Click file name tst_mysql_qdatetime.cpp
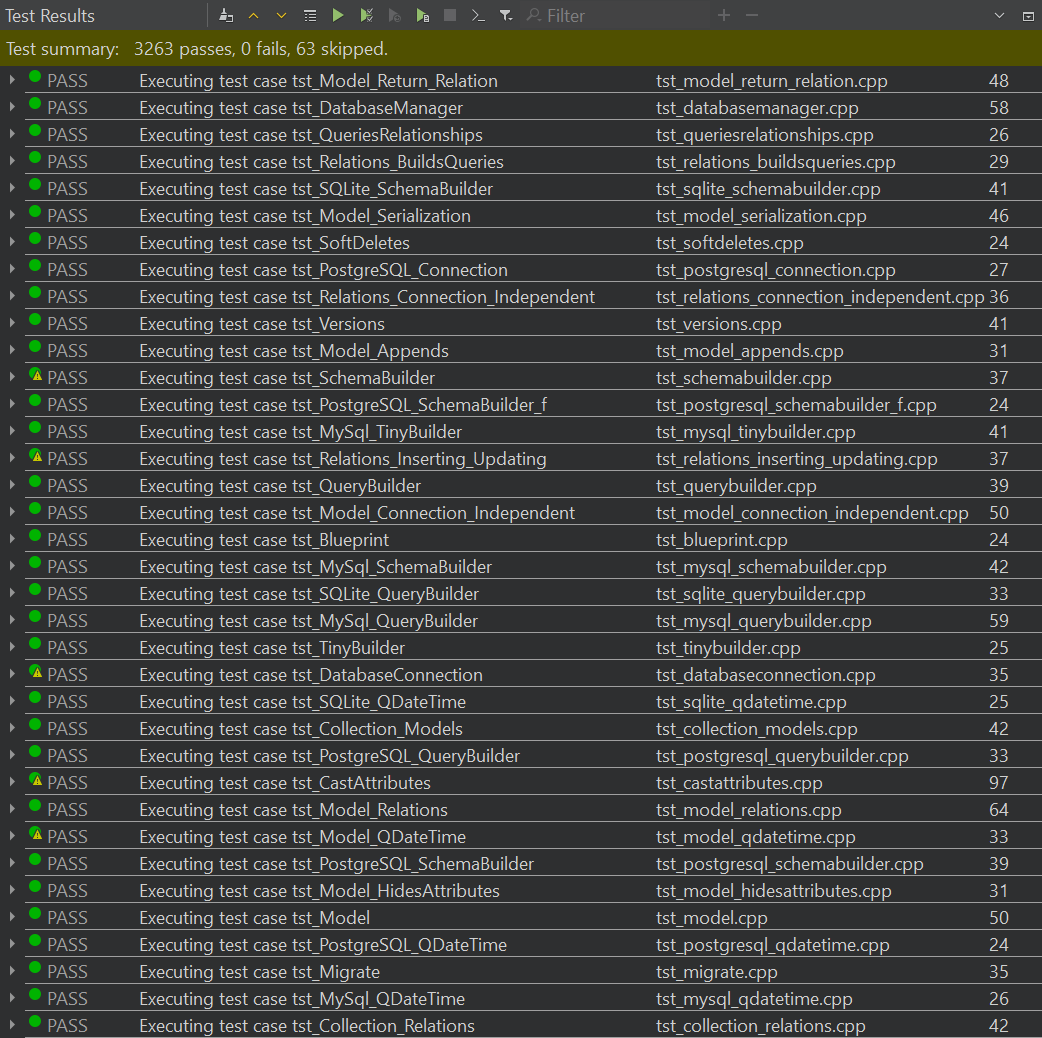Image resolution: width=1042 pixels, height=1038 pixels. click(x=754, y=999)
